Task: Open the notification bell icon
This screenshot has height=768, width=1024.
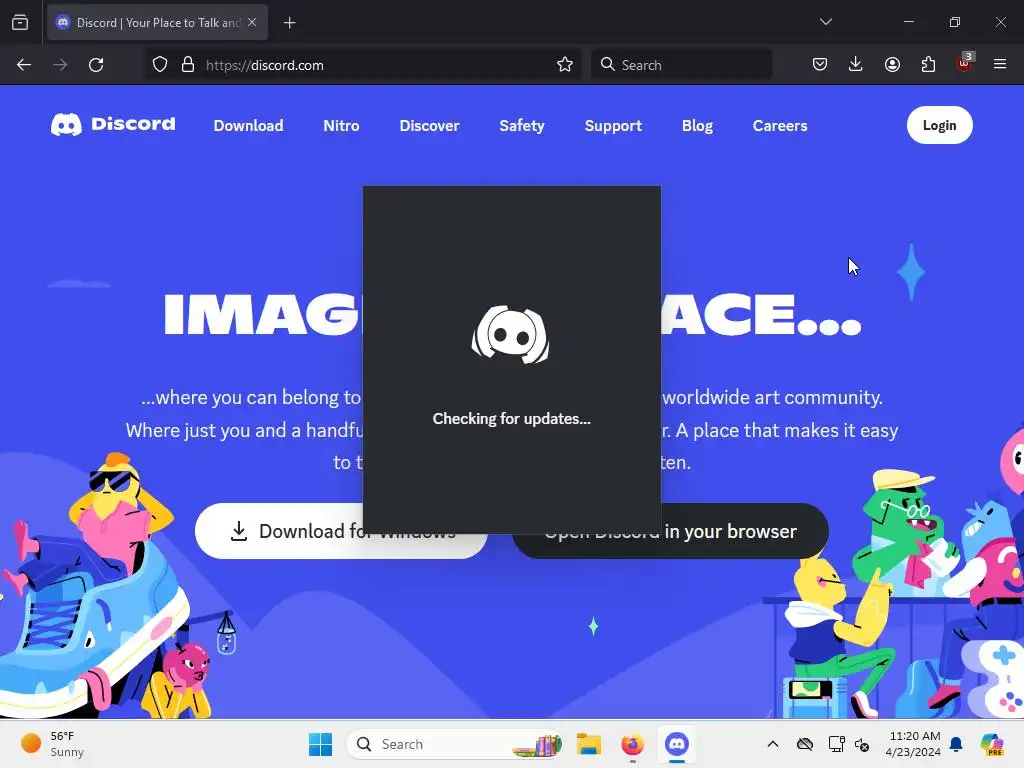Action: (956, 744)
